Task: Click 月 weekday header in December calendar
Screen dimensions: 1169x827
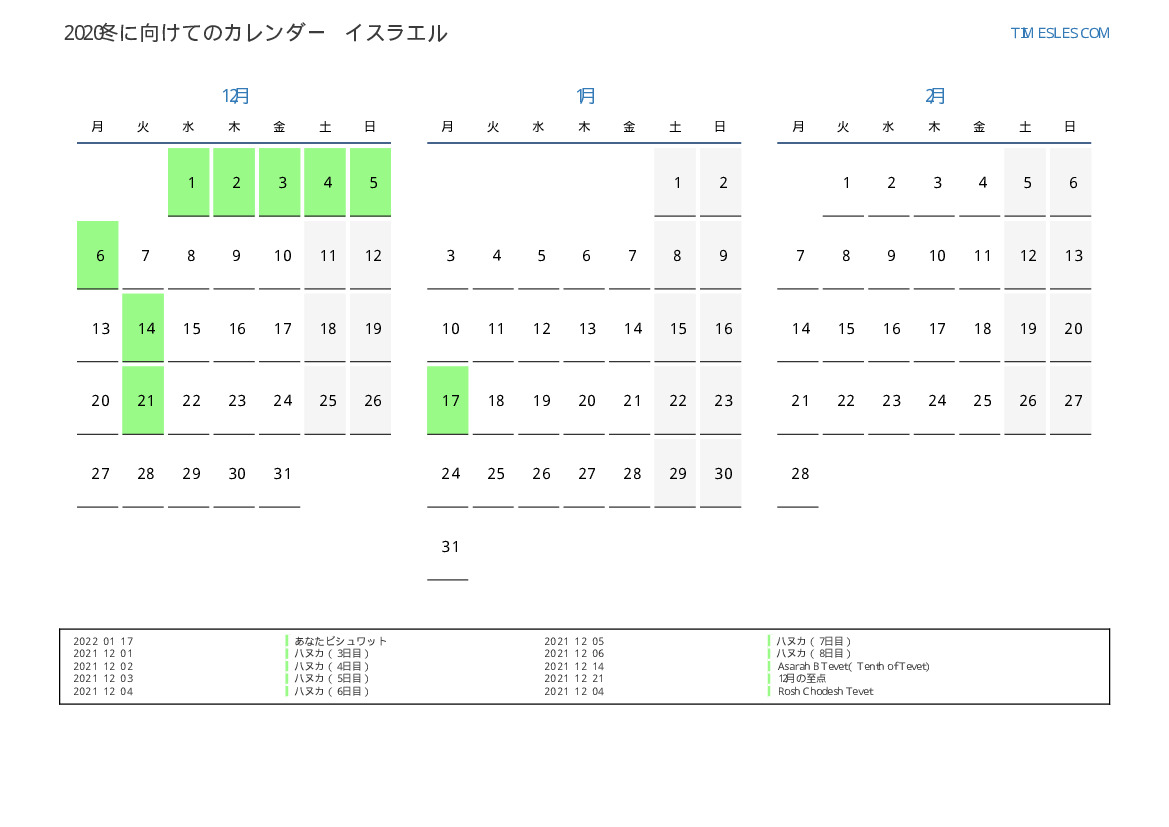Action: pos(98,126)
